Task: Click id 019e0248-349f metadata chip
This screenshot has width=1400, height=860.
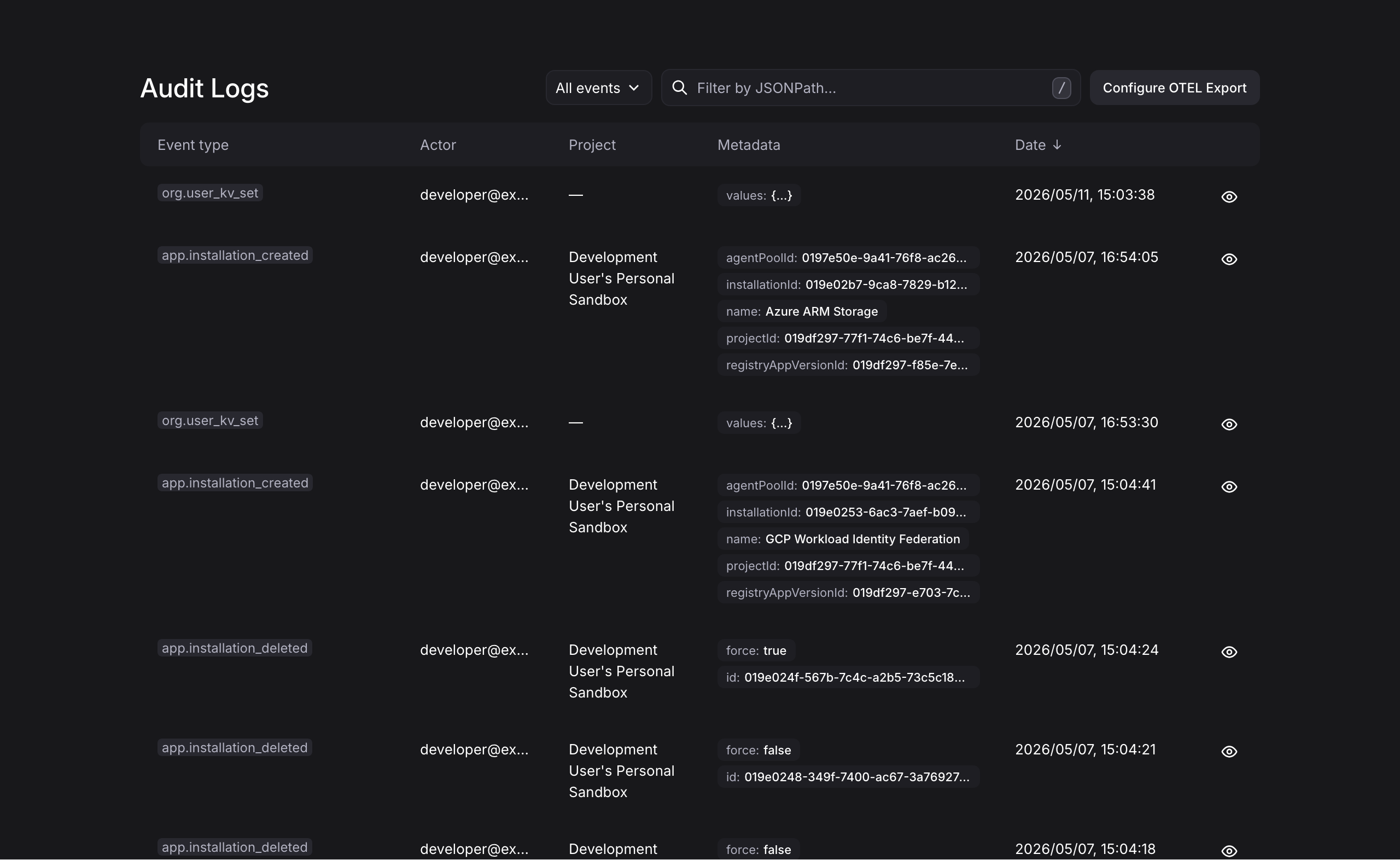Action: (848, 776)
